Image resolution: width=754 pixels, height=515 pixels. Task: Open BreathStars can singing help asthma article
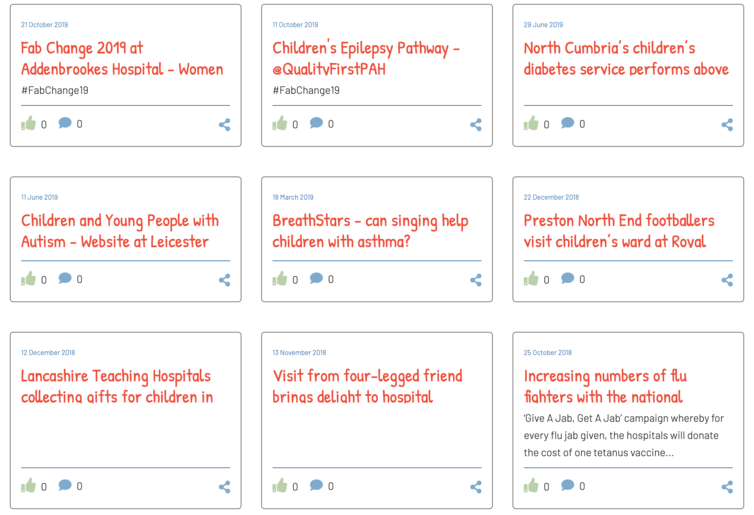point(370,231)
